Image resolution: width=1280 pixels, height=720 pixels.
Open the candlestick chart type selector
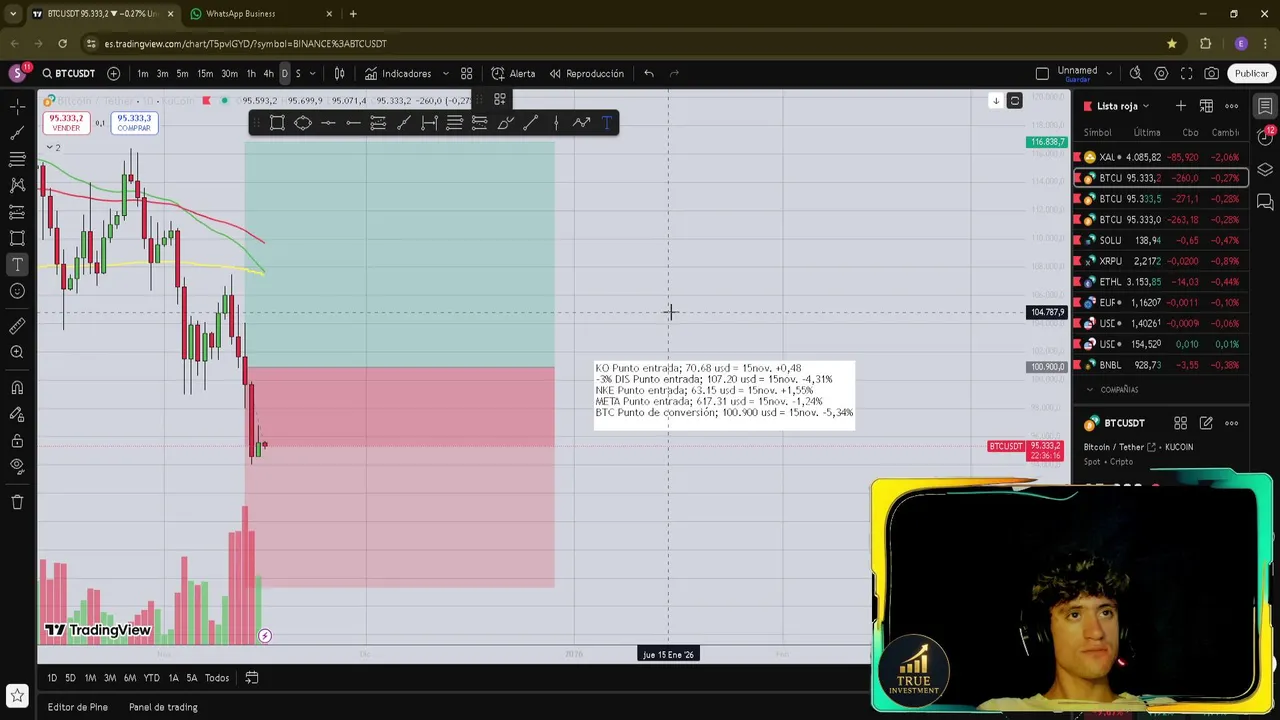point(339,73)
